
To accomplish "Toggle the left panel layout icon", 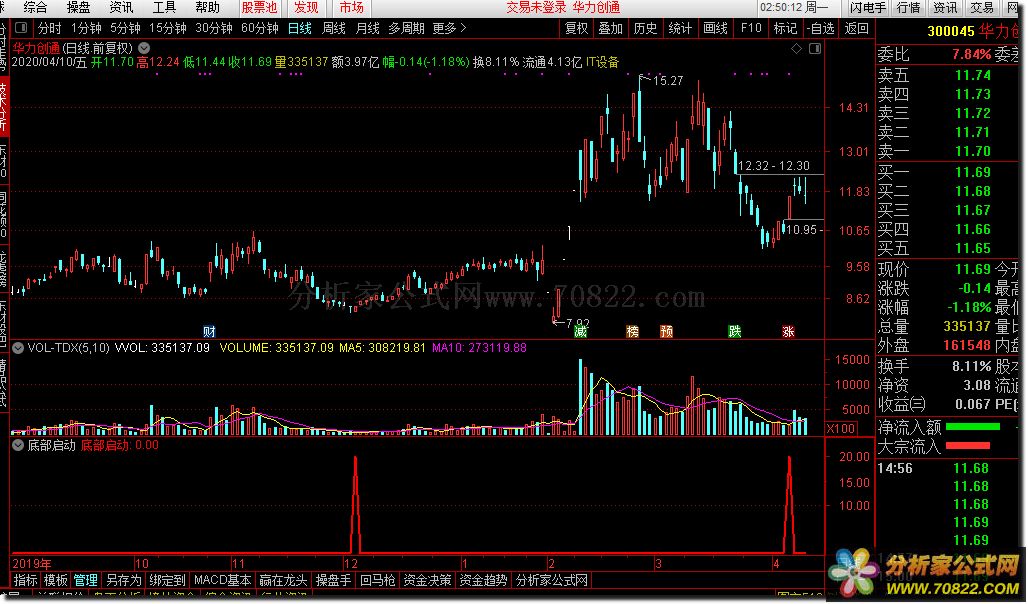I will 21,28.
